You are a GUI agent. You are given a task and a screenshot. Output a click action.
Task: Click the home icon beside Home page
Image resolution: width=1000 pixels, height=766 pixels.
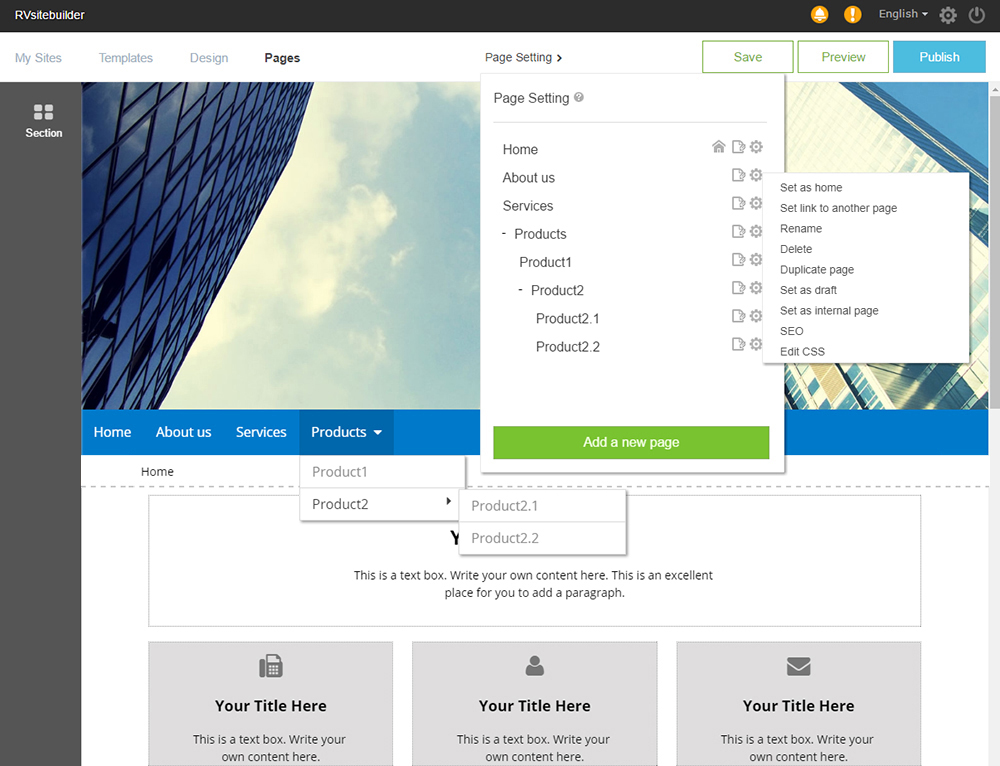pos(718,147)
